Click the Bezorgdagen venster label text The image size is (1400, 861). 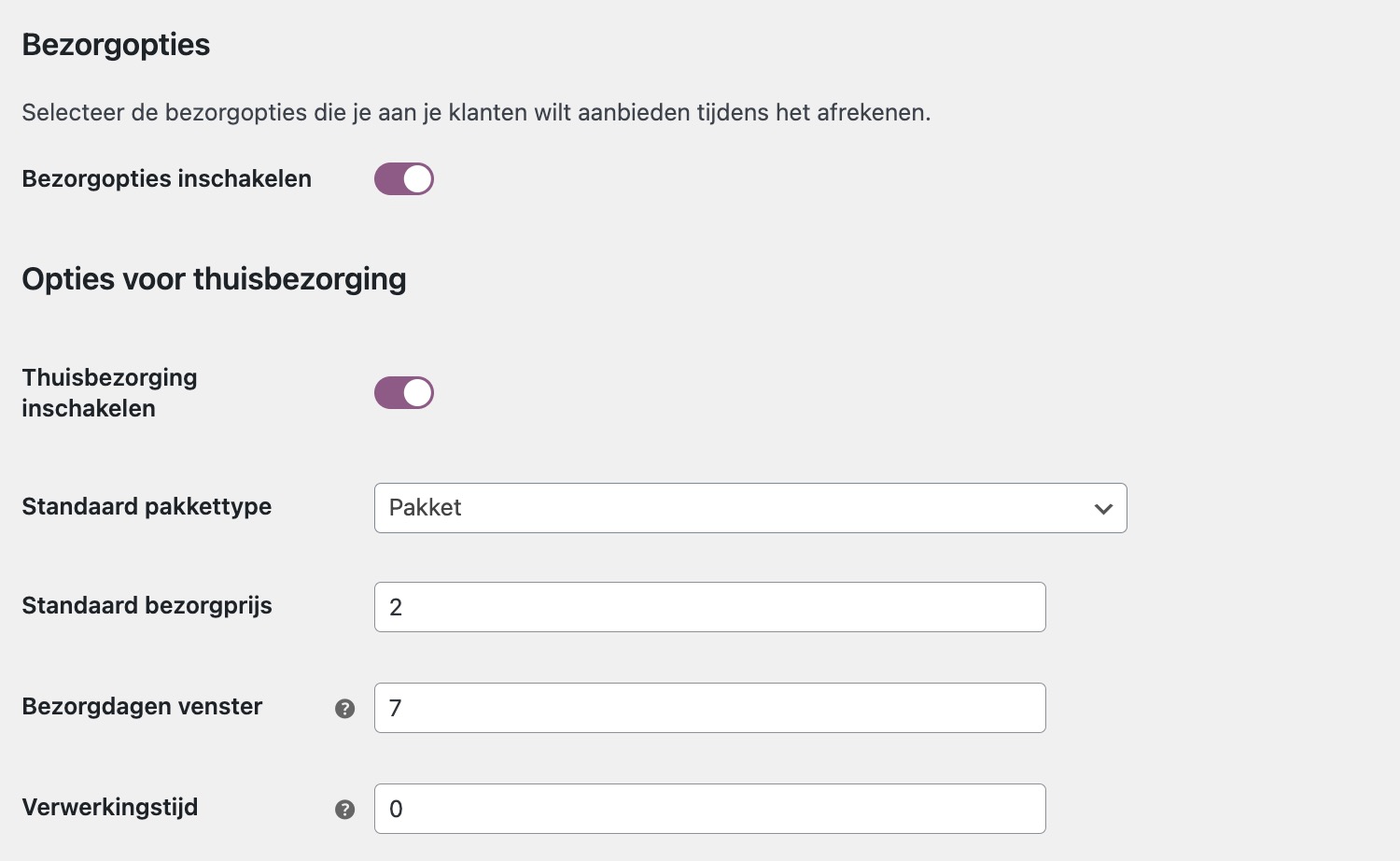[x=141, y=707]
